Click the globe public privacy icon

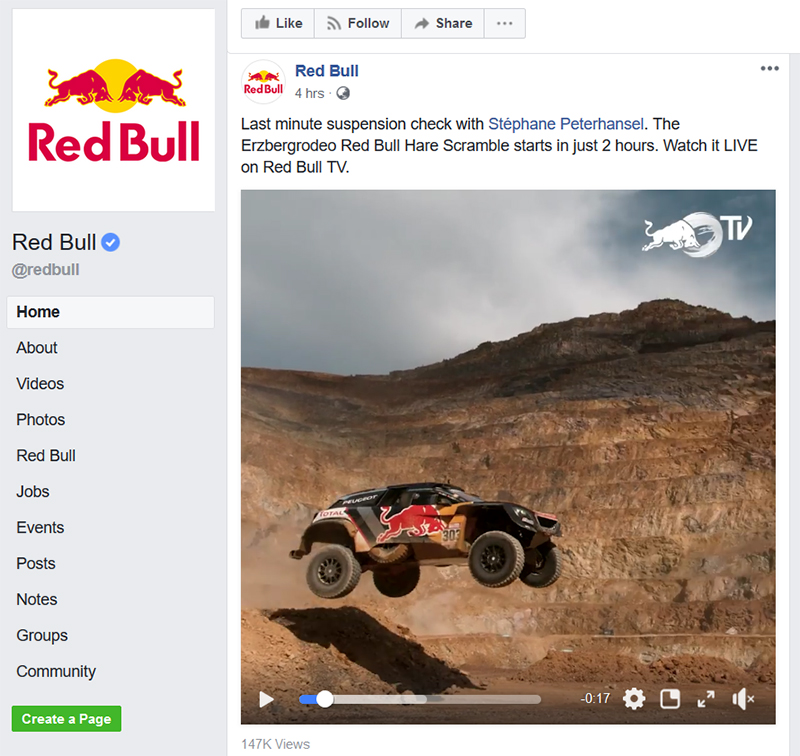tap(343, 93)
